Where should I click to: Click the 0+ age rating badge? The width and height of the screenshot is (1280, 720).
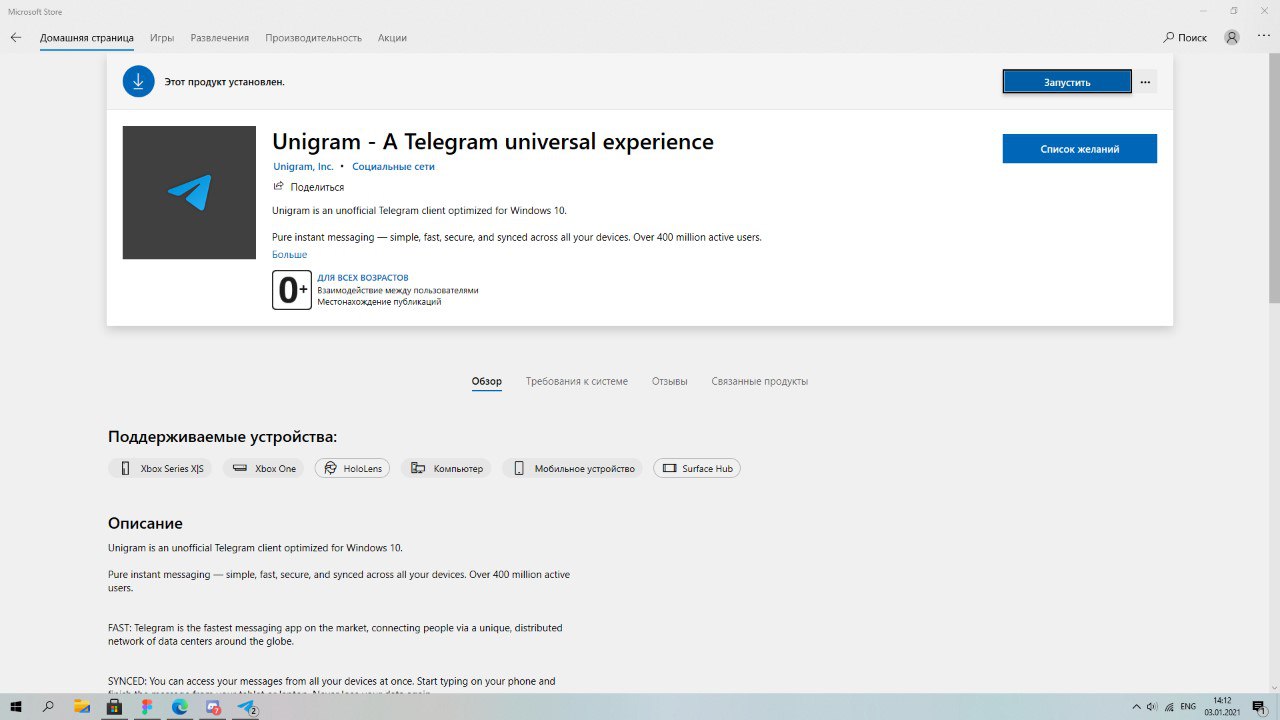click(x=292, y=290)
